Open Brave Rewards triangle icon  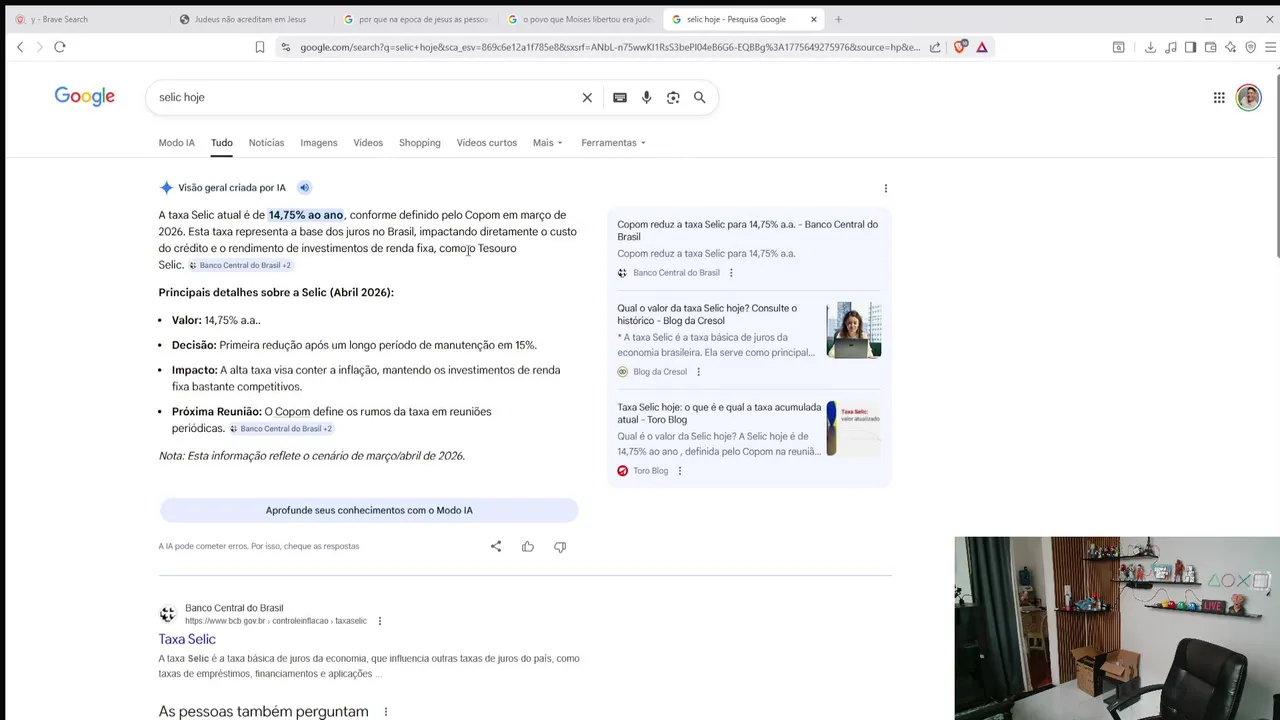(x=982, y=47)
